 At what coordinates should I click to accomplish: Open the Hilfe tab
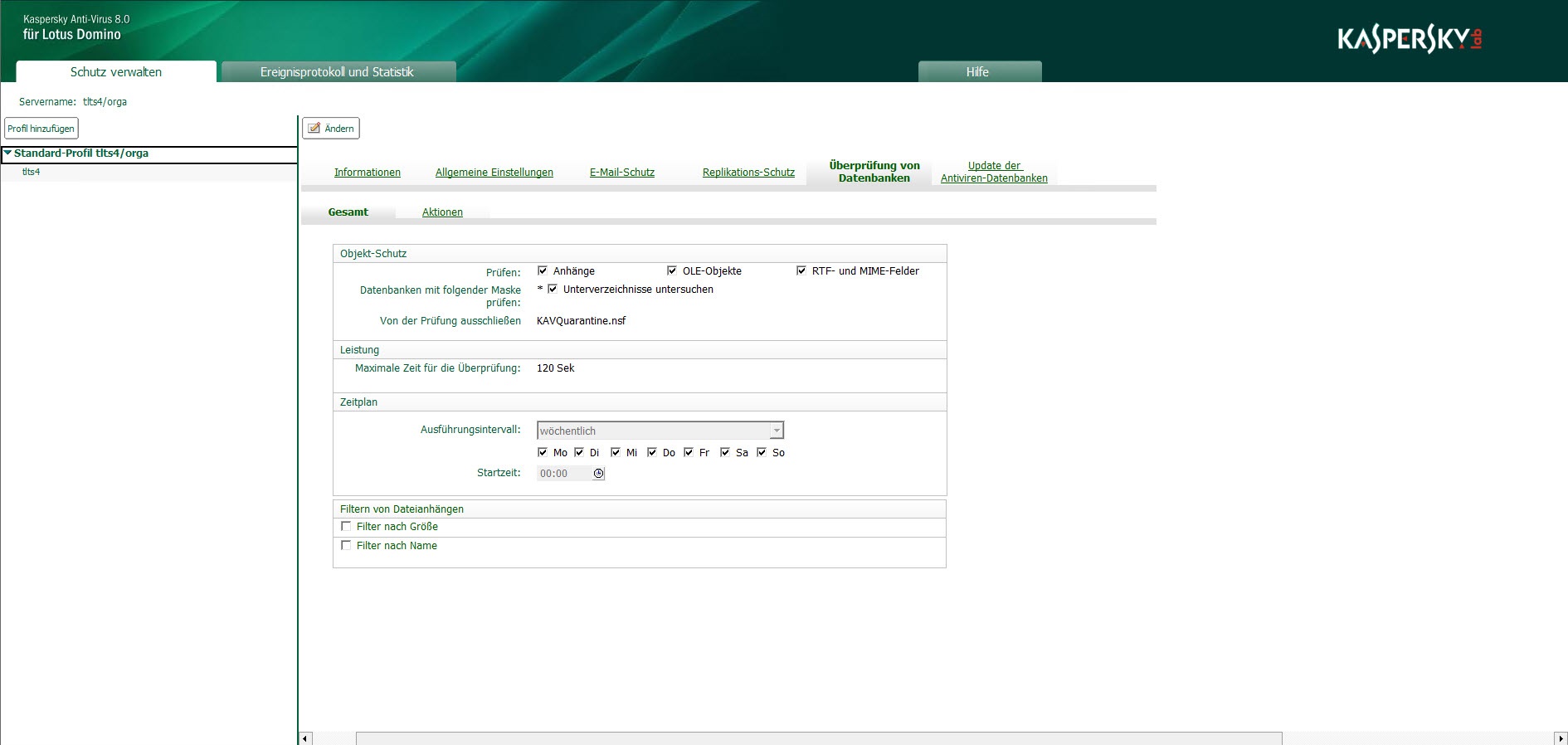[979, 72]
